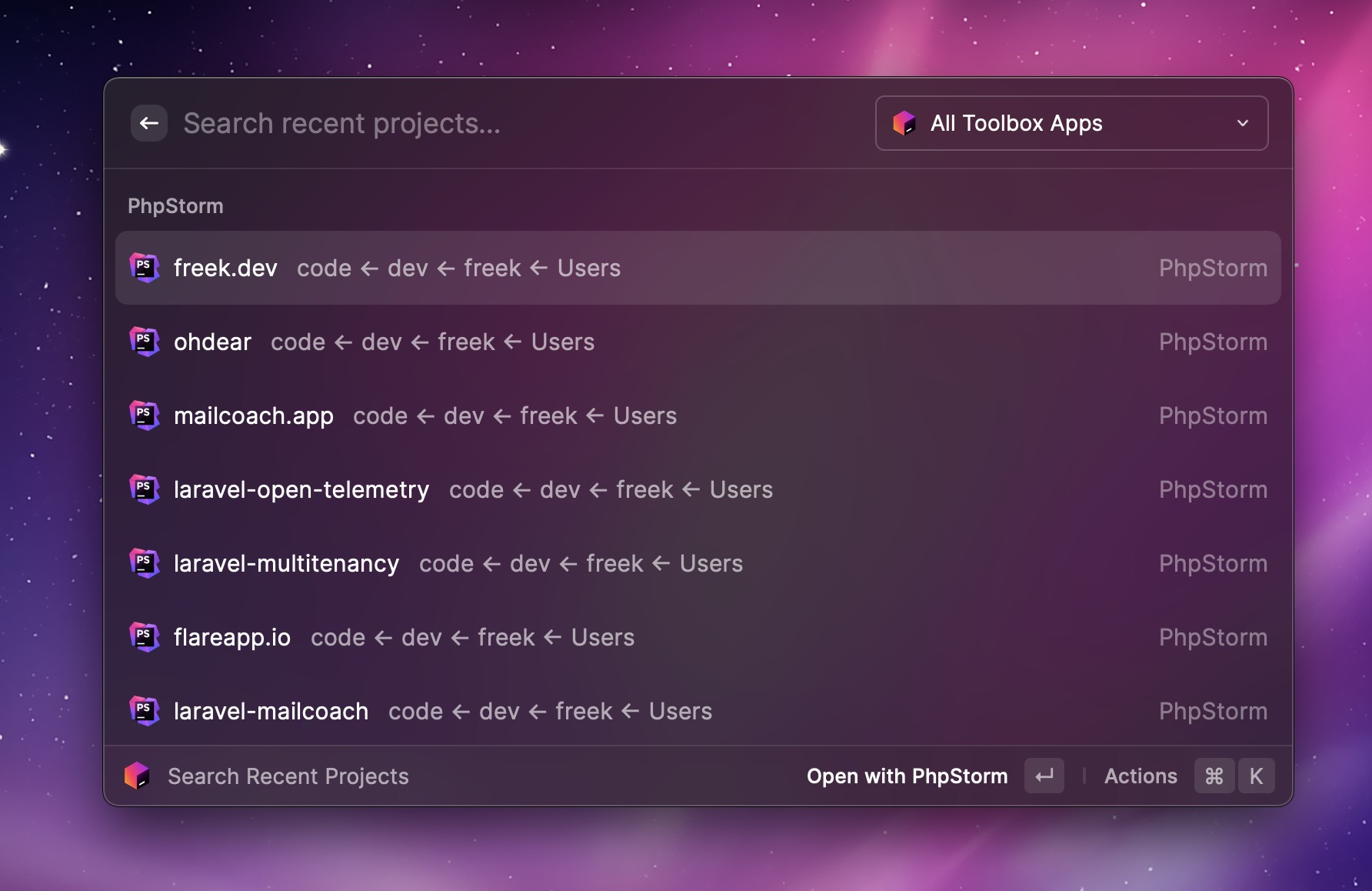Click PhpStorm label on the mailcoach.app row
1372x891 pixels.
point(1213,415)
